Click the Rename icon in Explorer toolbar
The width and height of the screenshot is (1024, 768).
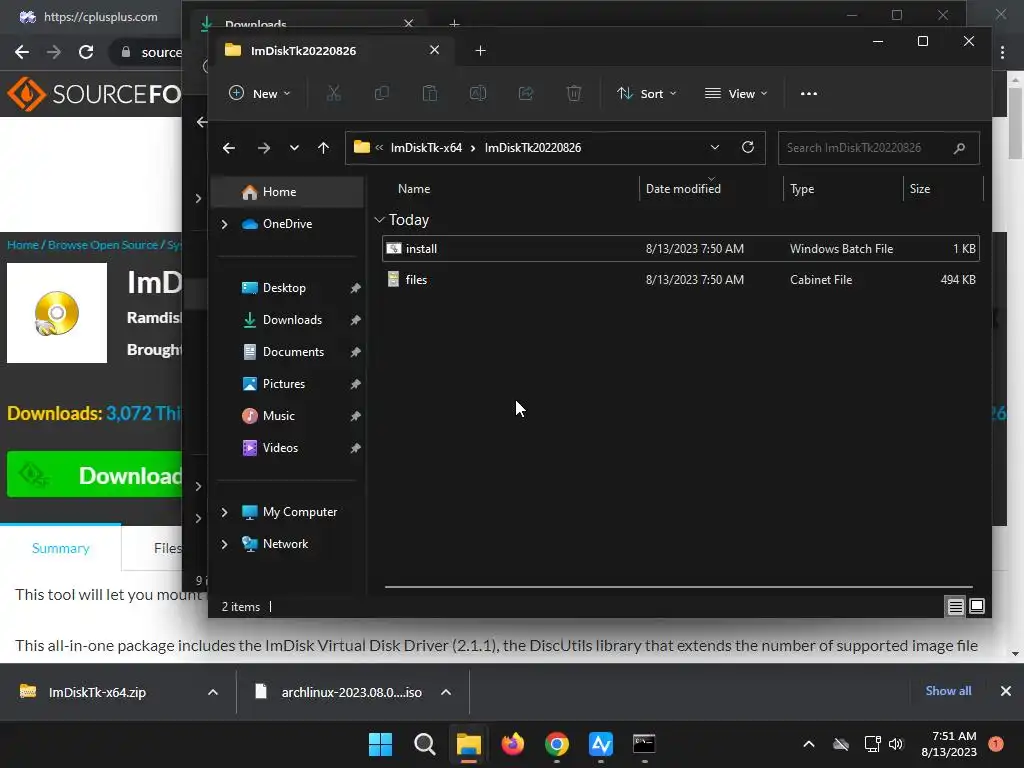pyautogui.click(x=478, y=93)
